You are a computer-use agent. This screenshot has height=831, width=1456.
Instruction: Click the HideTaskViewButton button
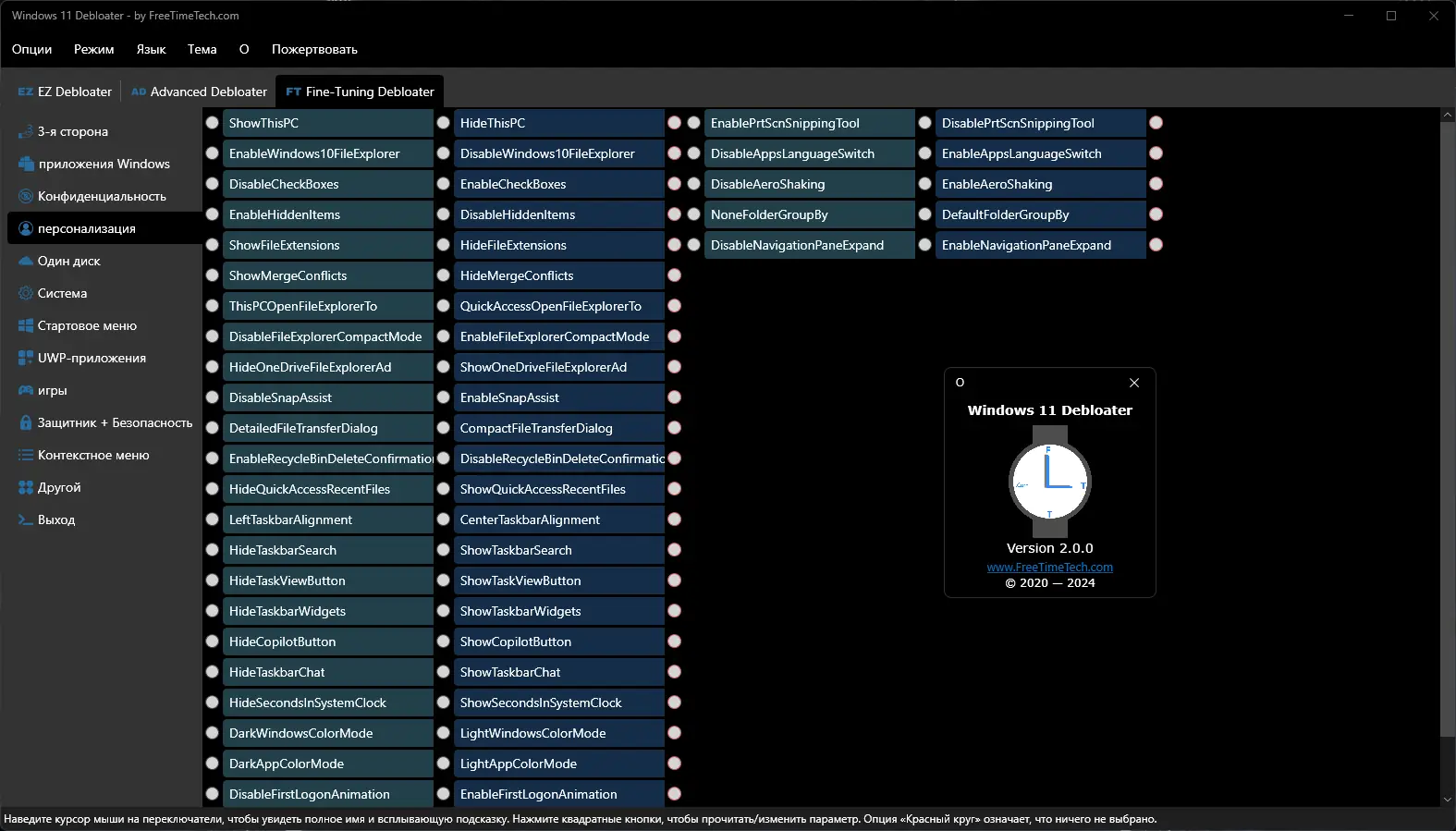(x=328, y=580)
